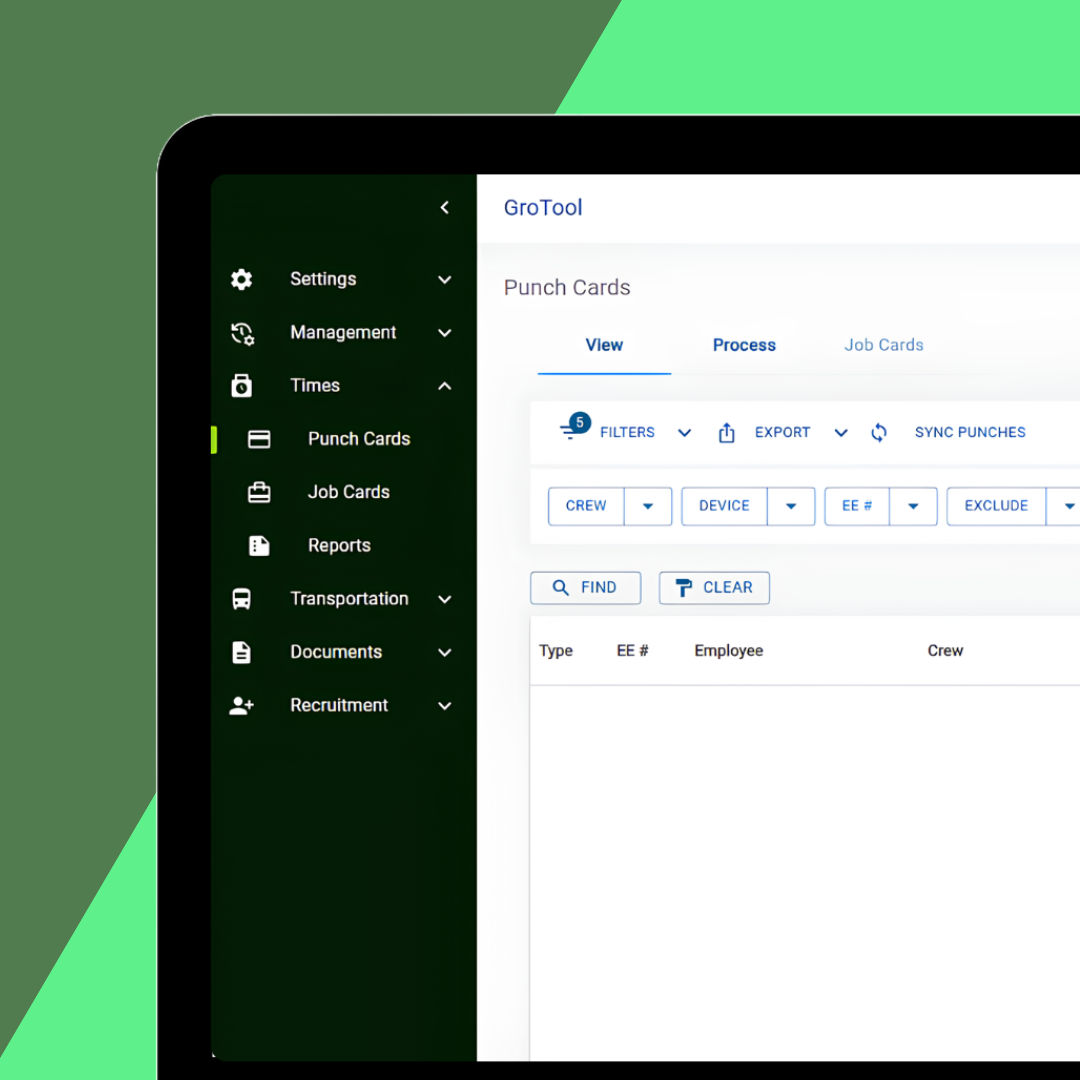Viewport: 1080px width, 1080px height.
Task: Open the CREW dropdown arrow
Action: [x=647, y=506]
